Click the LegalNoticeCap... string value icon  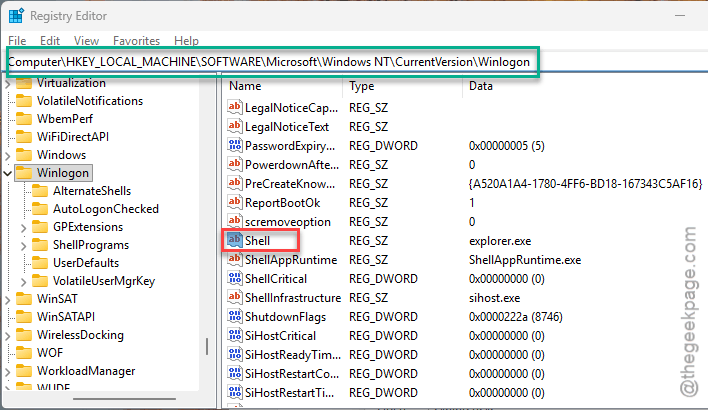click(x=234, y=107)
